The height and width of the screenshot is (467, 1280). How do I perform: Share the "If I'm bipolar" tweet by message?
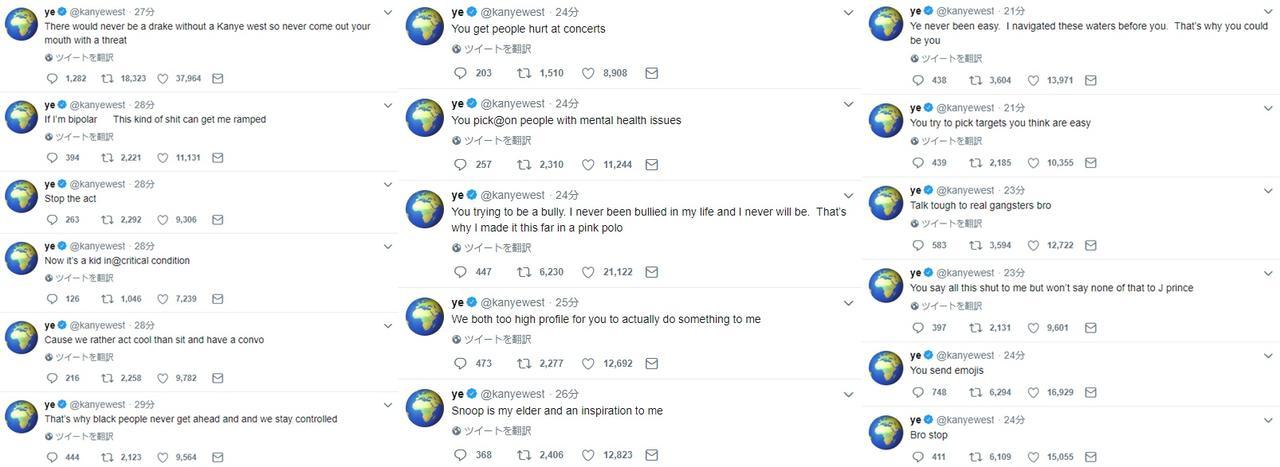click(217, 158)
